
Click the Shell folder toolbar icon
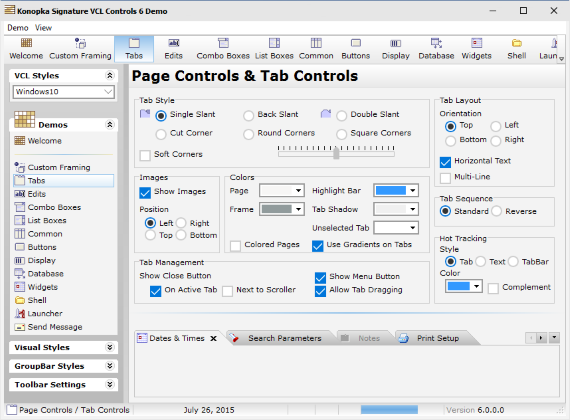pos(517,49)
